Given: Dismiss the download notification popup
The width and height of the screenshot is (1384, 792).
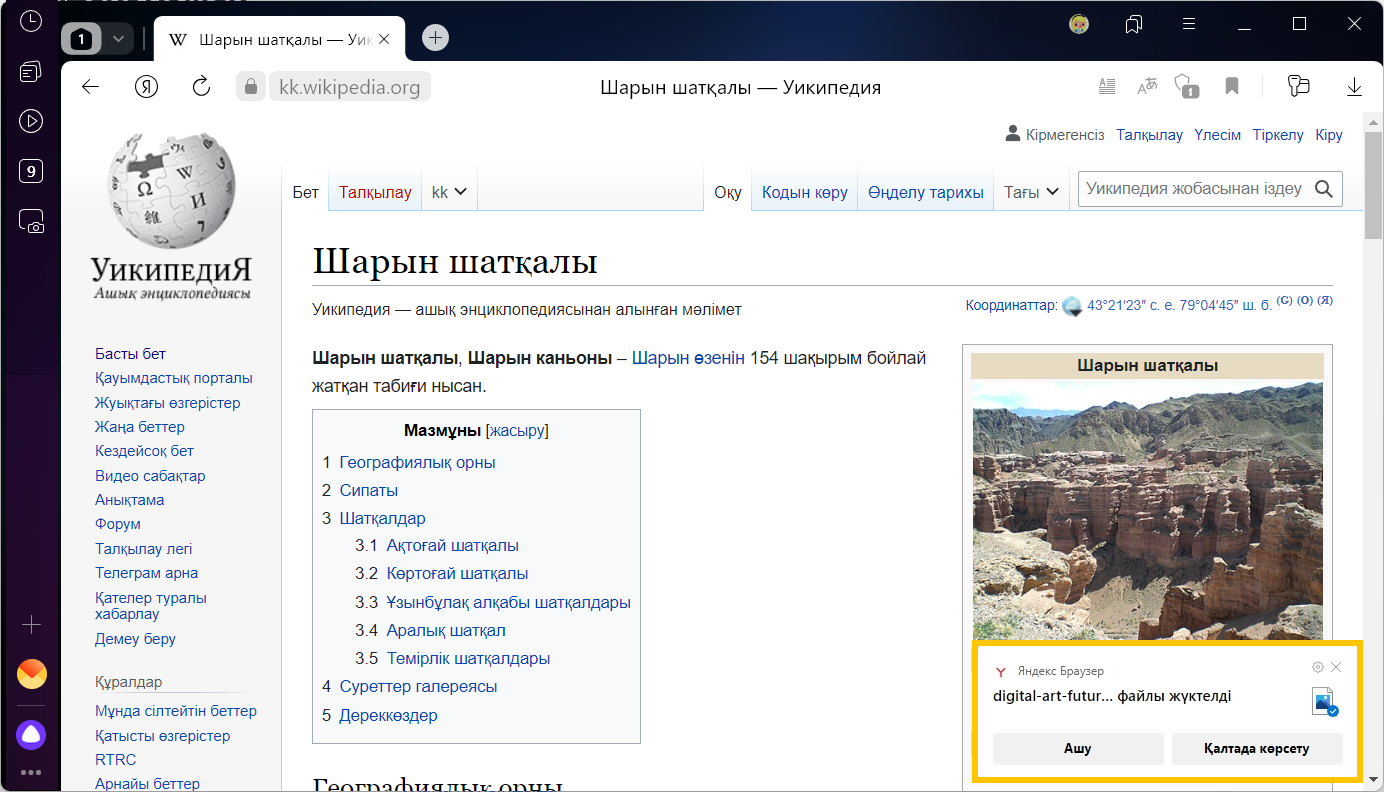Looking at the screenshot, I should tap(1336, 667).
